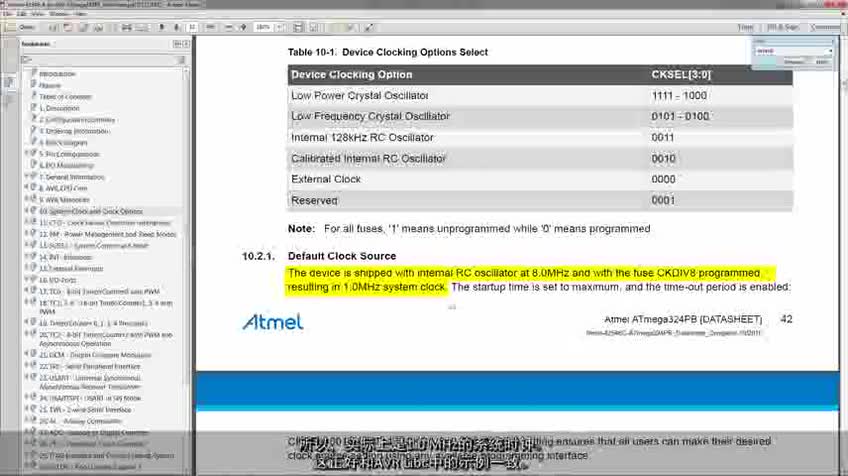The height and width of the screenshot is (476, 848).
Task: Select System Clock and Clock Options bookmark
Action: pyautogui.click(x=91, y=212)
